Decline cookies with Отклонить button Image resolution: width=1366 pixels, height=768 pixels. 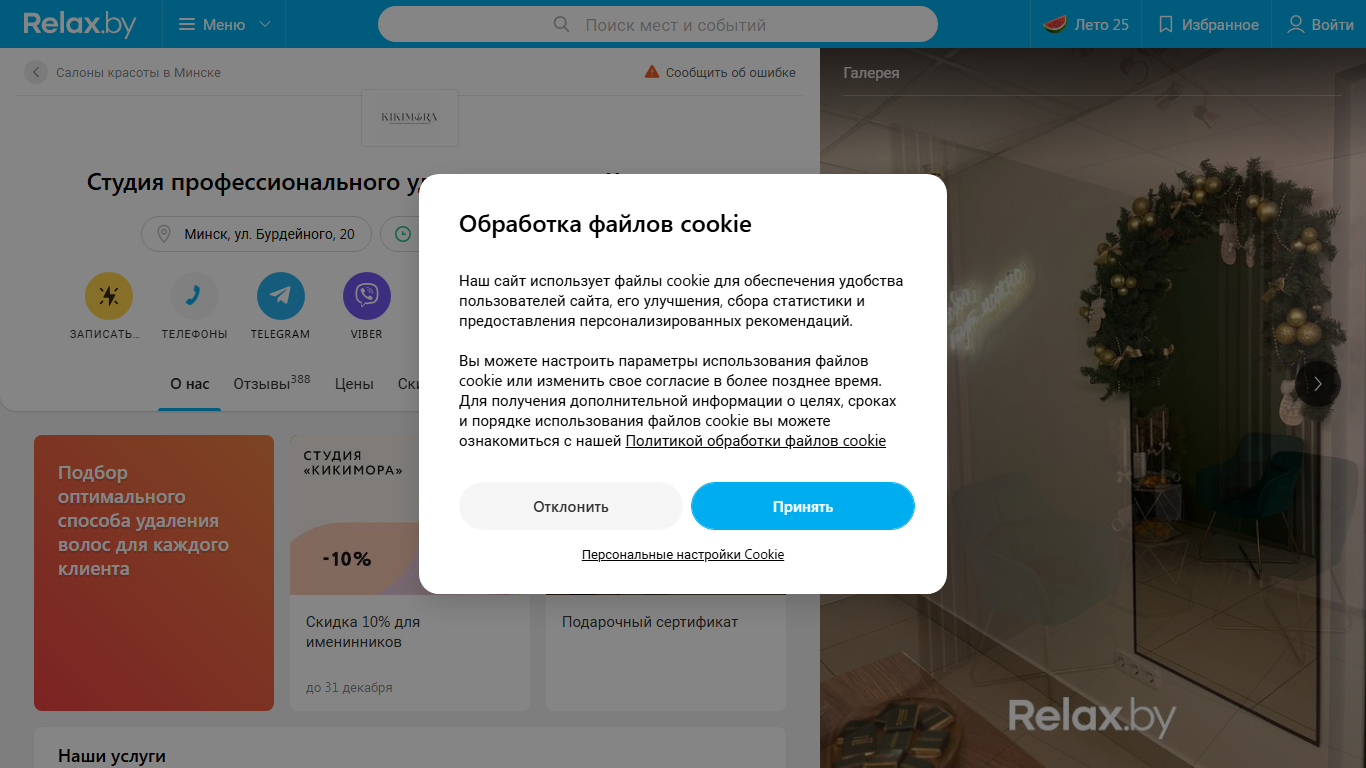pyautogui.click(x=570, y=506)
